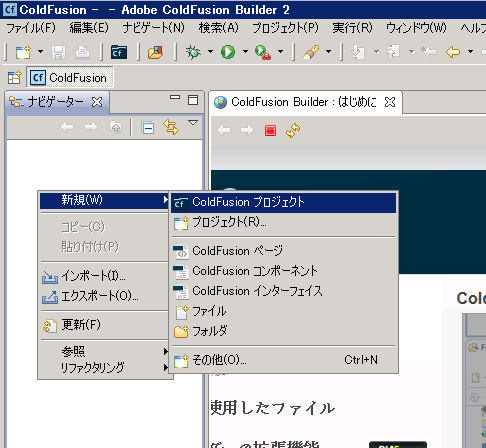
Task: Open the ナビゲート(N) menu
Action: click(153, 28)
